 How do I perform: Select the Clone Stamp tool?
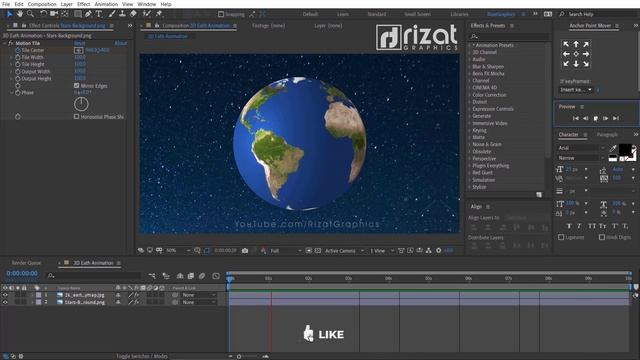click(x=122, y=14)
